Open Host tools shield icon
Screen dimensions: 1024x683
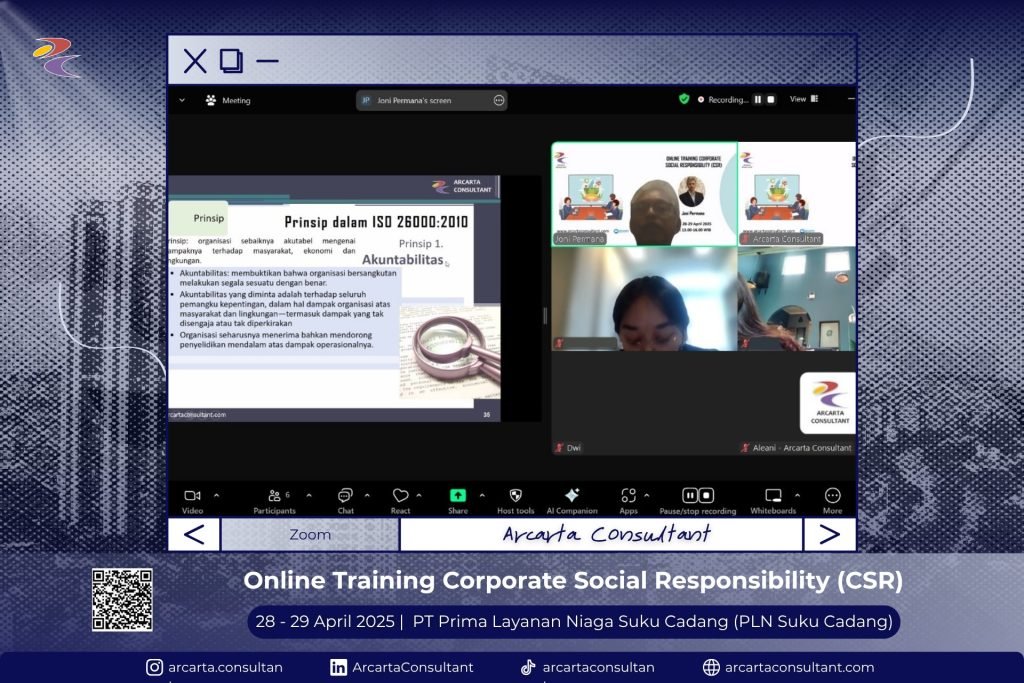click(516, 496)
